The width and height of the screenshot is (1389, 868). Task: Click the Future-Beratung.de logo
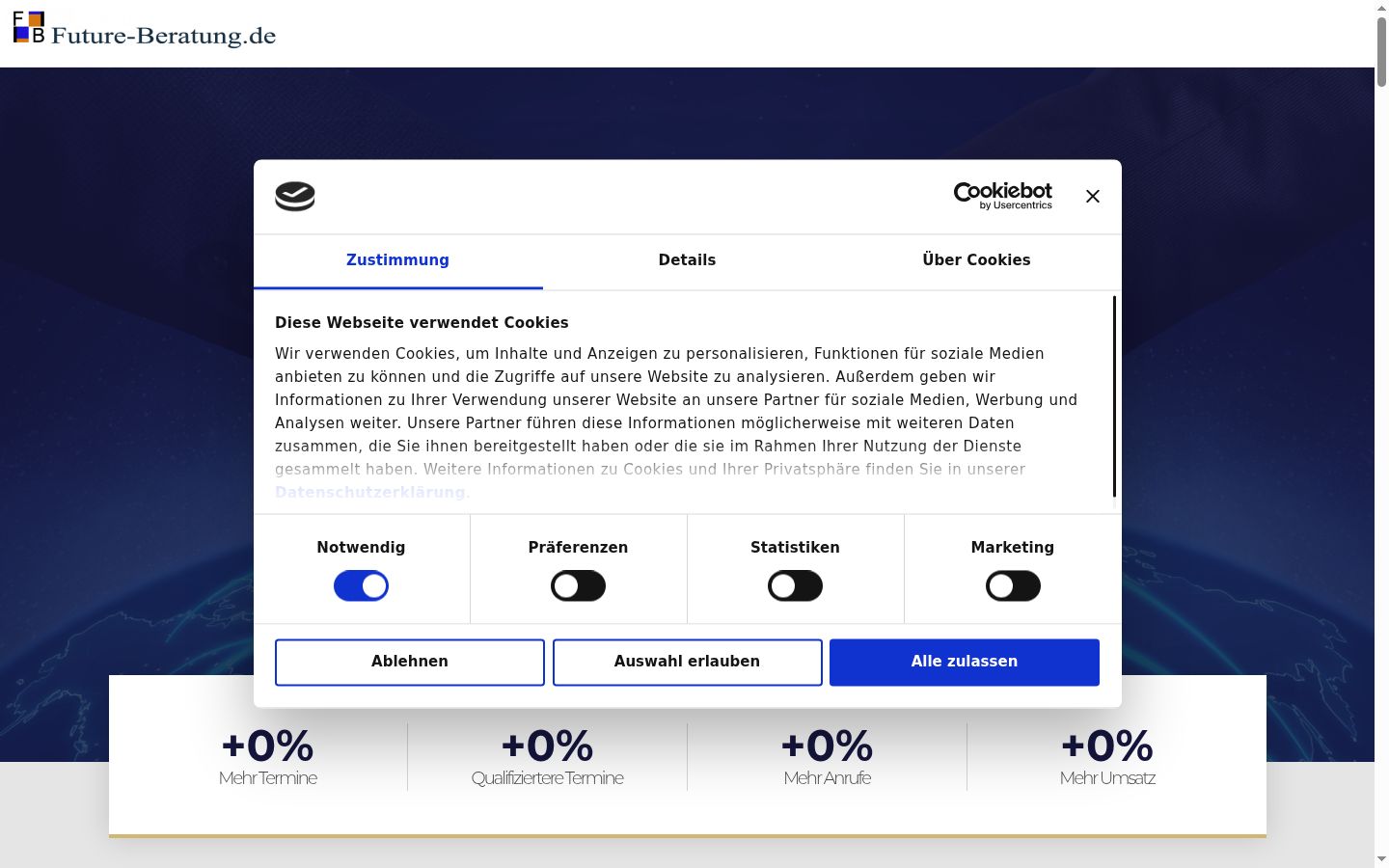(145, 30)
